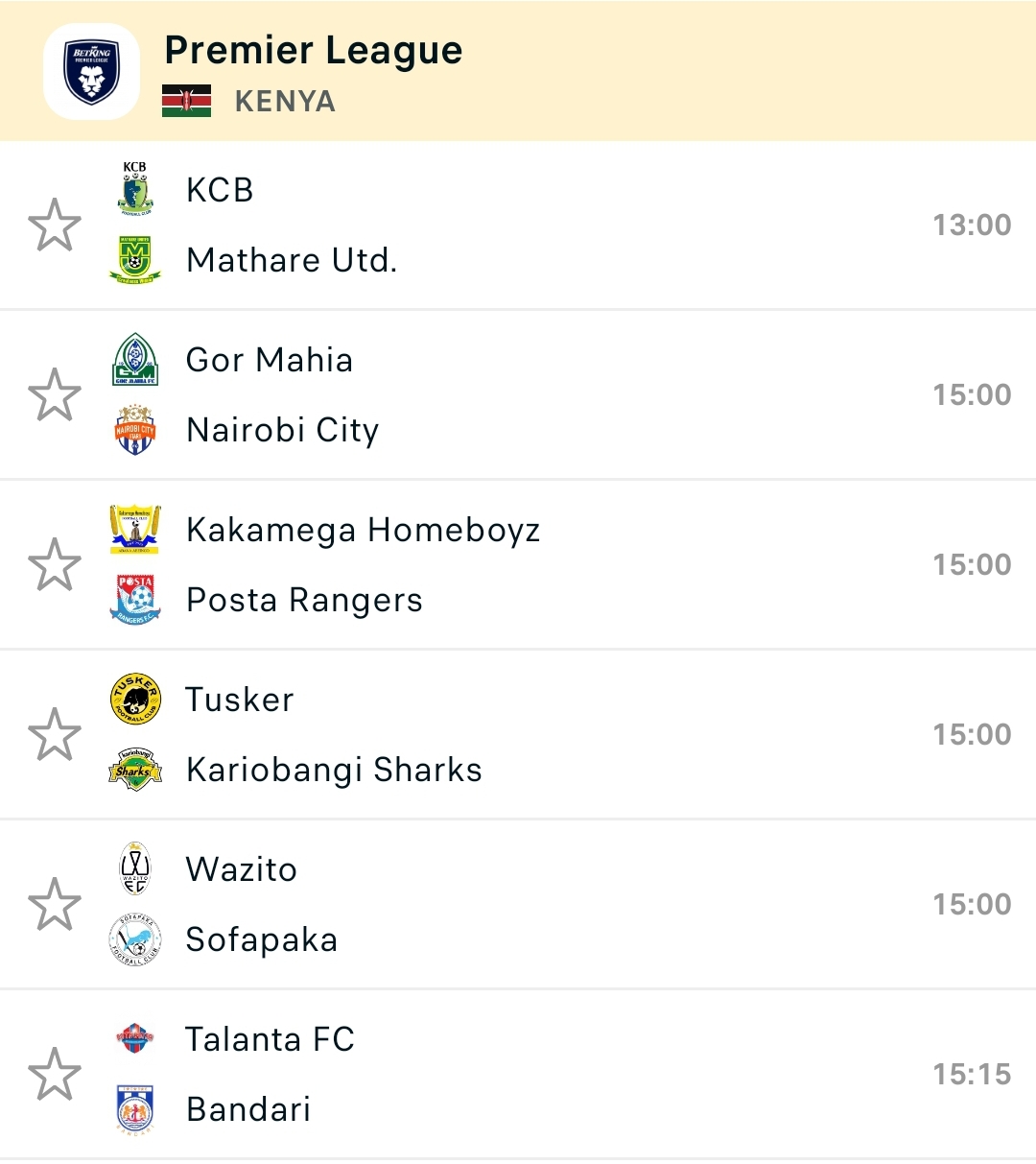Select the Tusker club logo

[x=135, y=700]
